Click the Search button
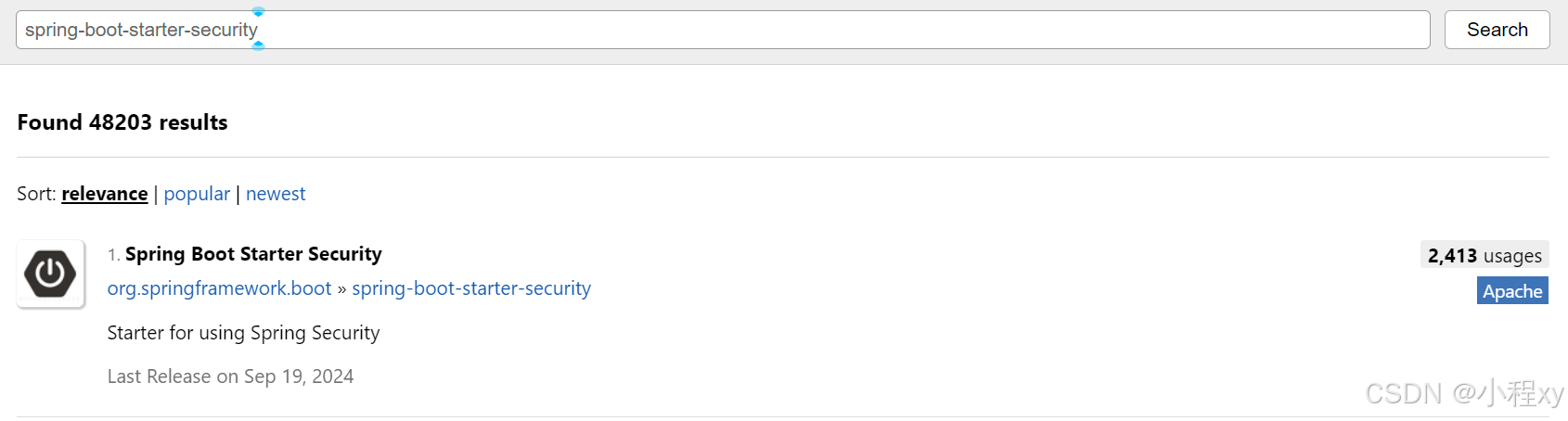1568x421 pixels. pos(1497,30)
